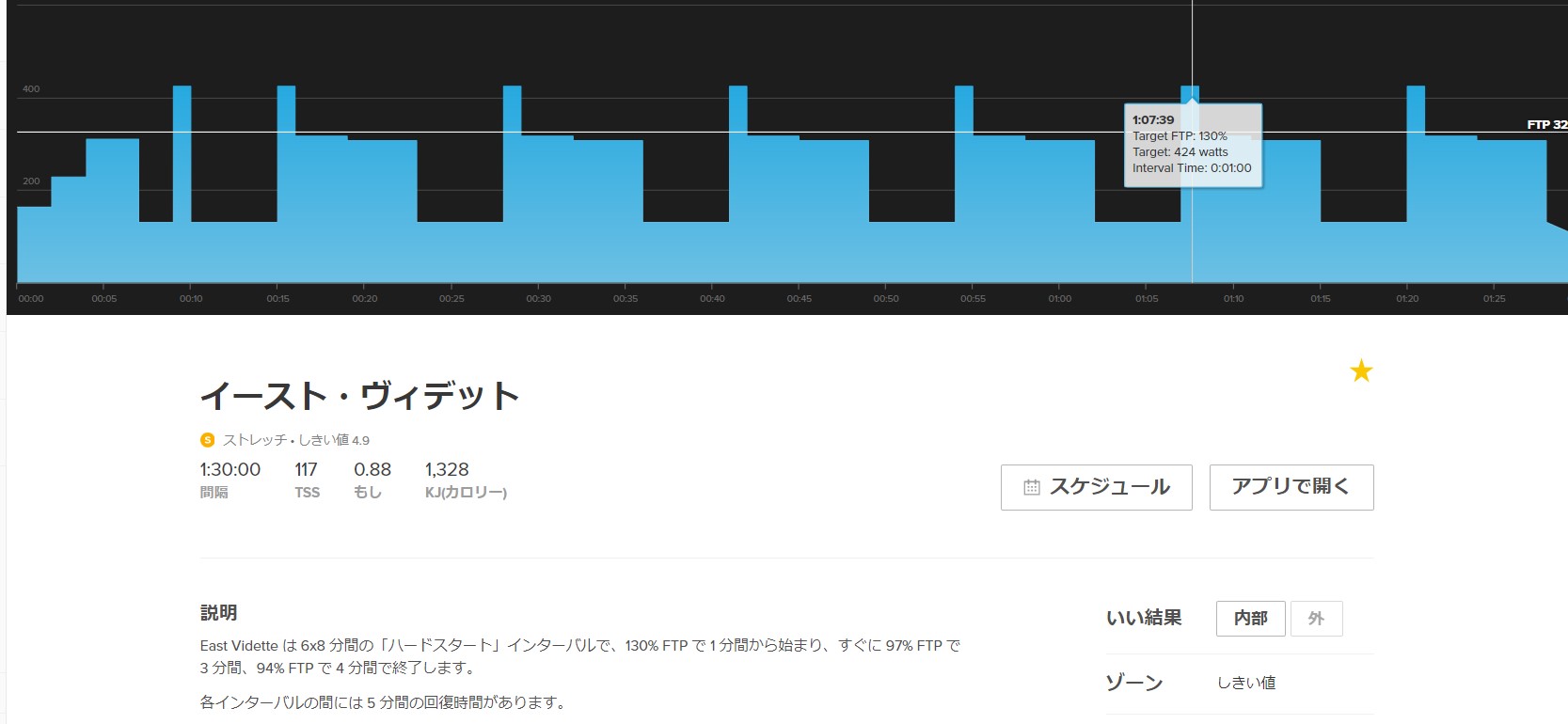Screen dimensions: 1568x724
Task: Select the 内部 results toggle
Action: 1250,619
